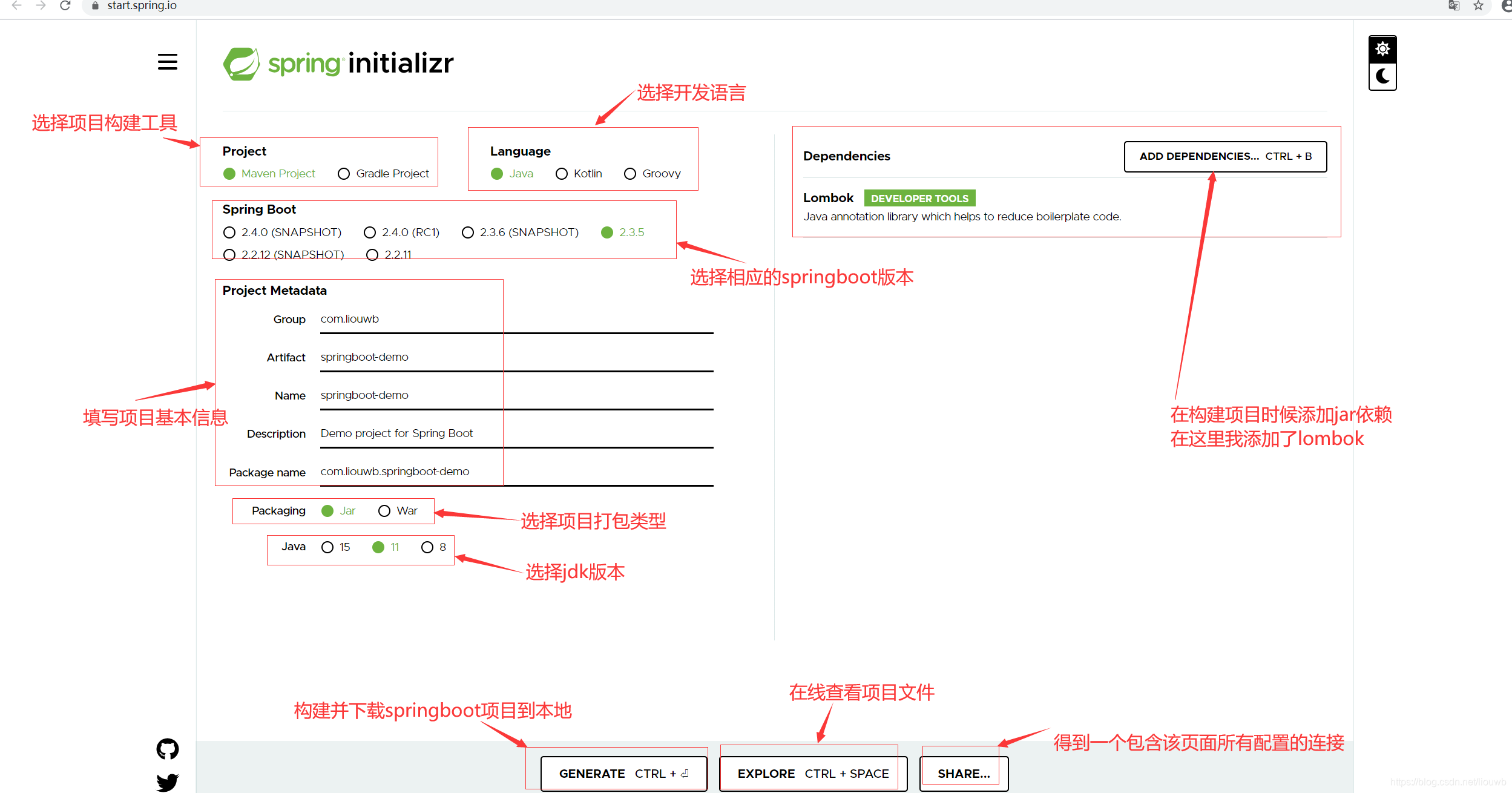Choose Groovy as the language
This screenshot has height=793, width=1512.
pyautogui.click(x=652, y=174)
